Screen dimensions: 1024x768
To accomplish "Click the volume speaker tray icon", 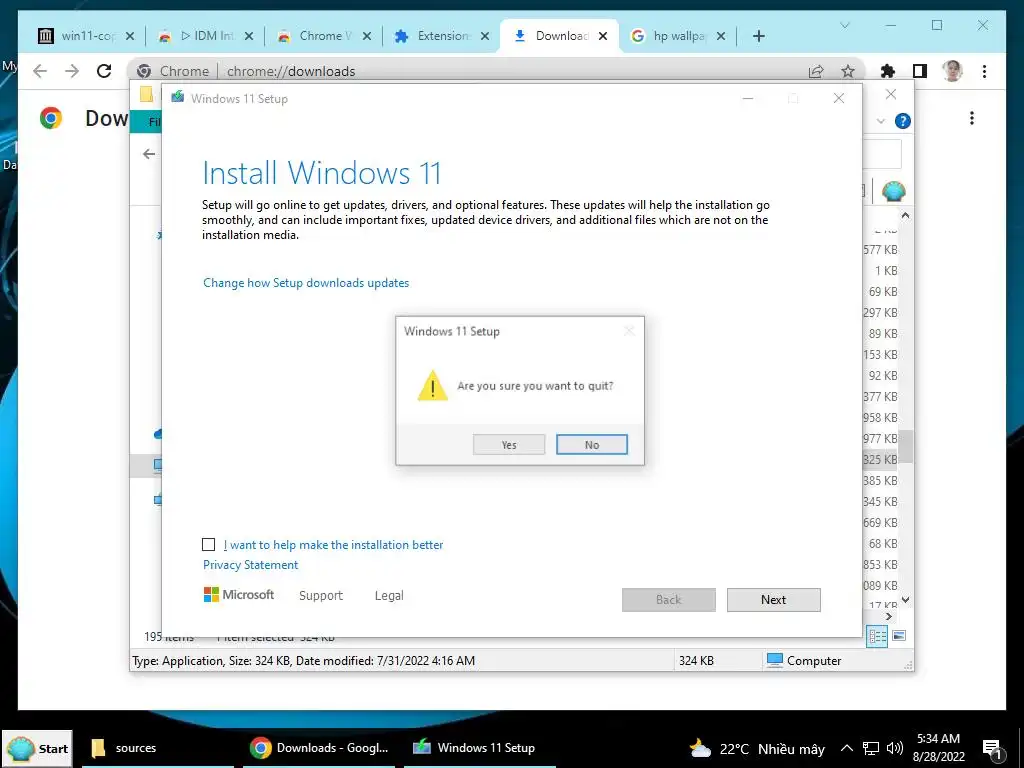I will 895,748.
